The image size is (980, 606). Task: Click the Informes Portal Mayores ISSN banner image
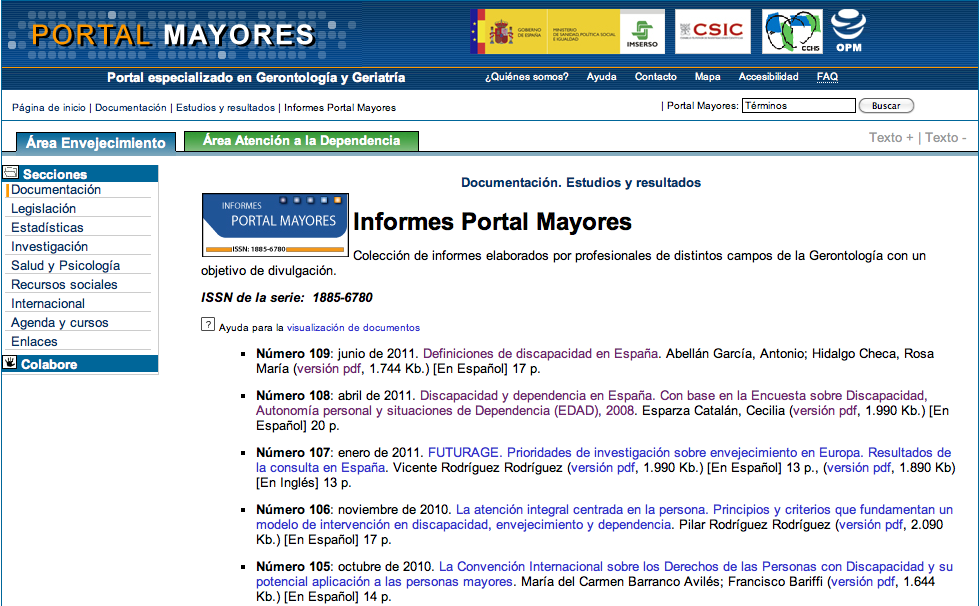click(x=275, y=225)
